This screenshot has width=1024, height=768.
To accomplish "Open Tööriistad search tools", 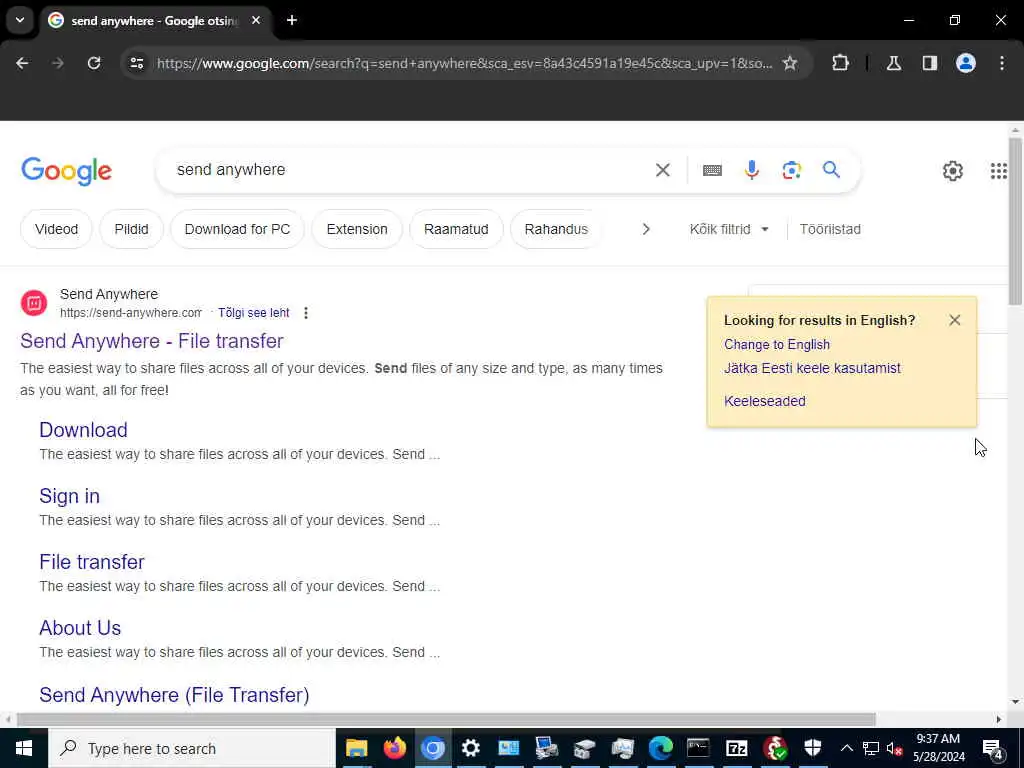I will coord(830,229).
